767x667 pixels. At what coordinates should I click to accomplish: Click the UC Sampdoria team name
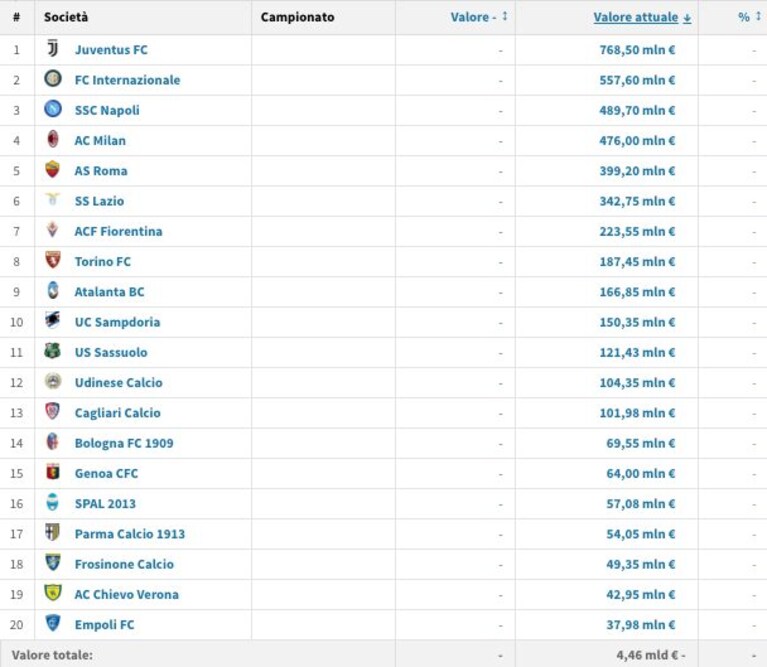[x=117, y=322]
